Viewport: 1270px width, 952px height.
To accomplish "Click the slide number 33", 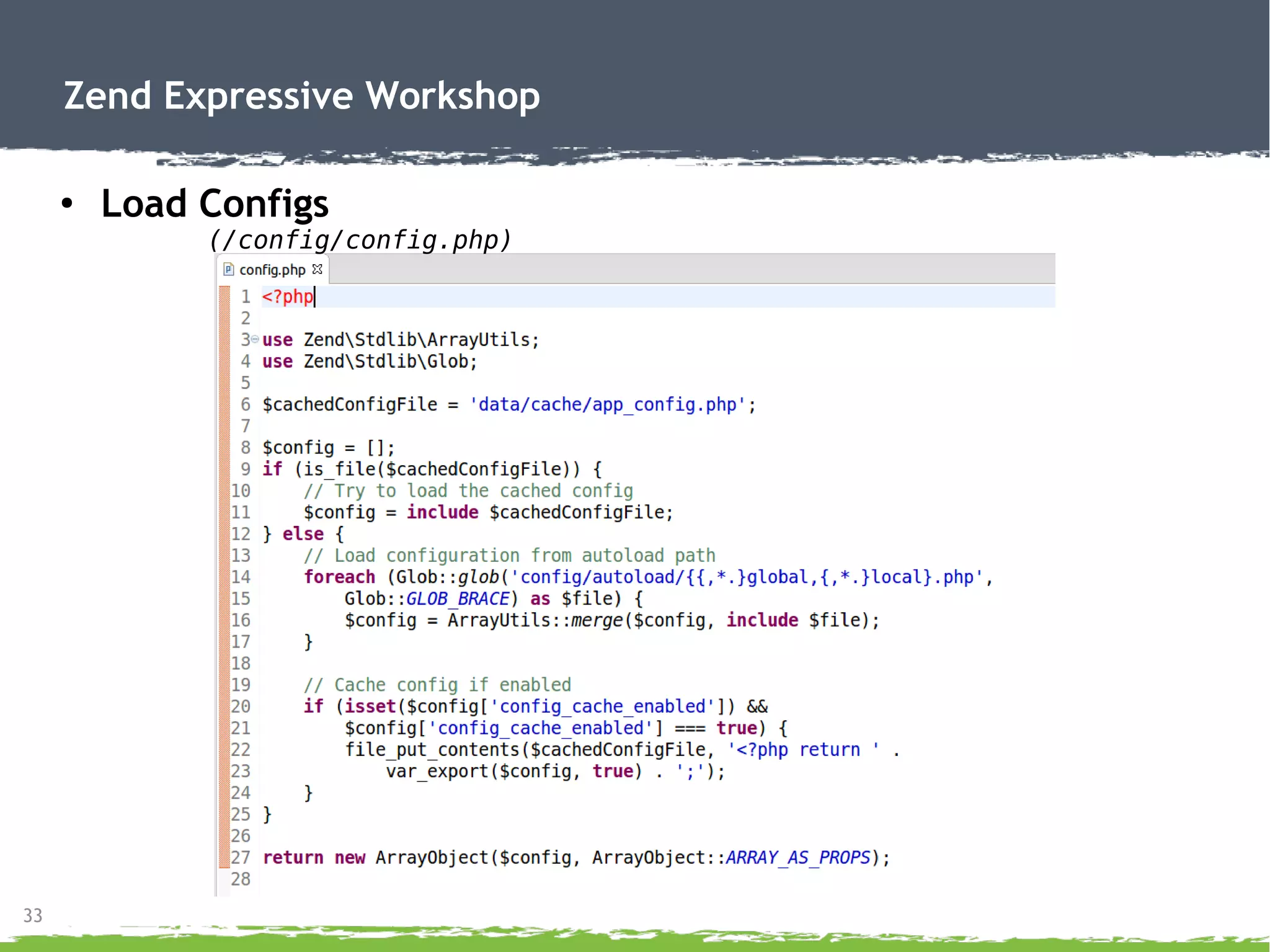I will [x=33, y=915].
